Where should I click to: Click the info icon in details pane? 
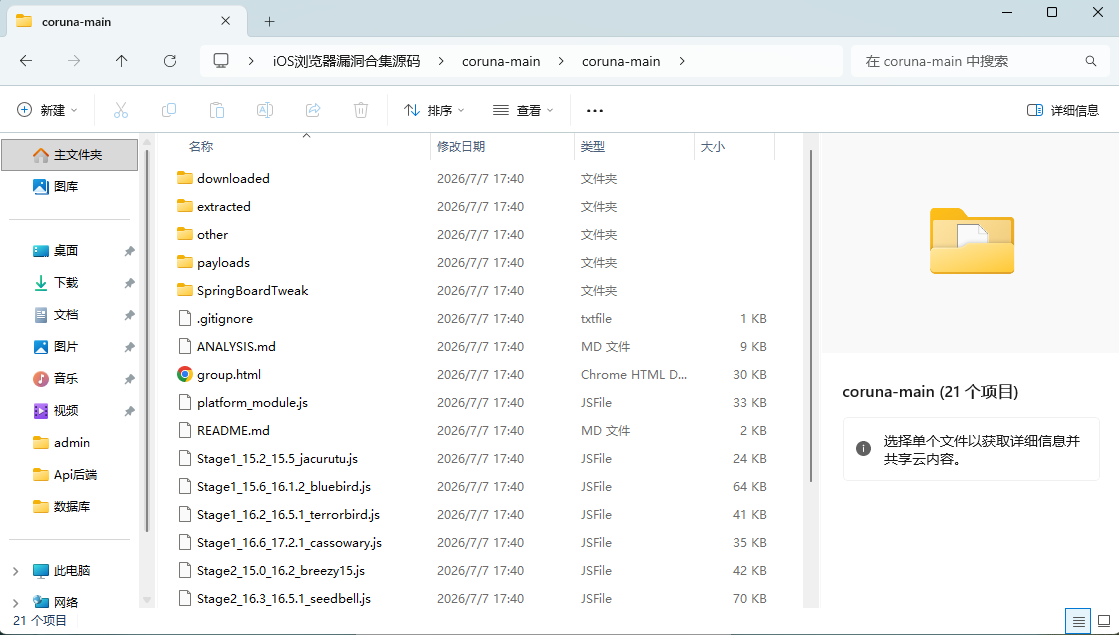[864, 449]
